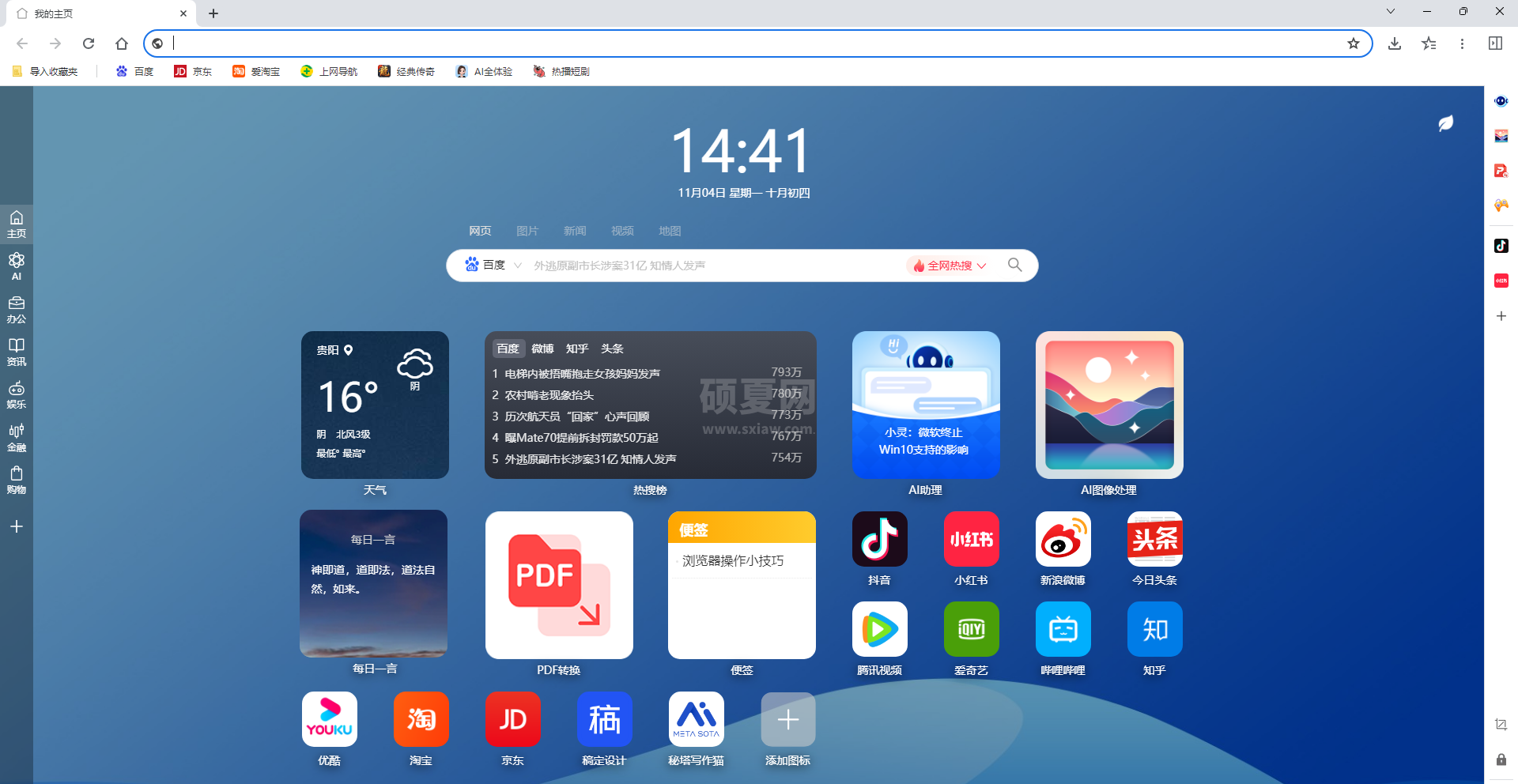The image size is (1518, 784).
Task: Open the AI全体验 bookmark
Action: tap(484, 71)
